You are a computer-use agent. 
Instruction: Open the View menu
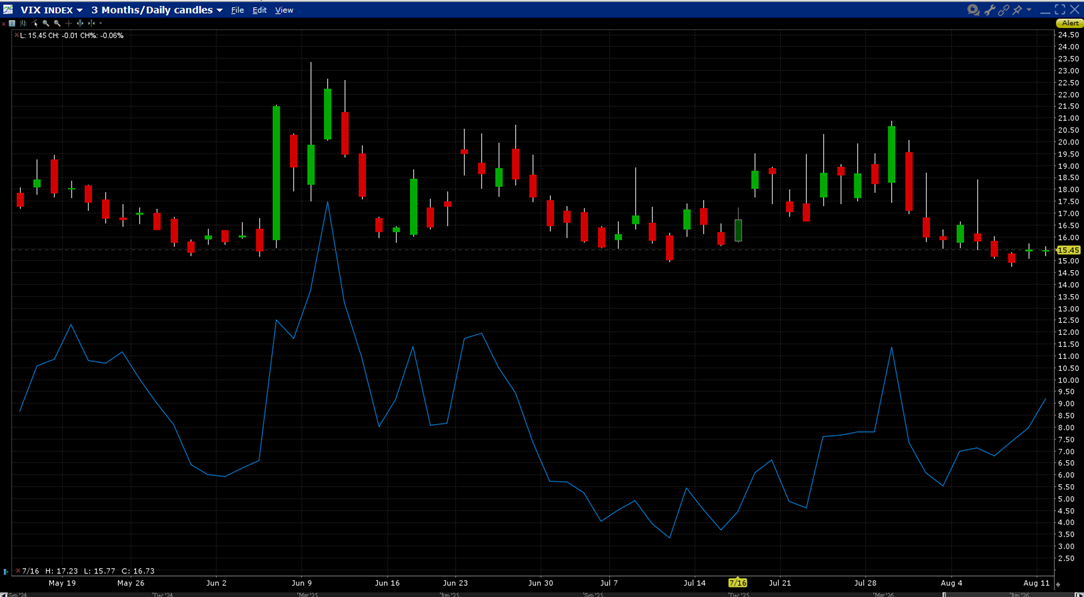(284, 10)
